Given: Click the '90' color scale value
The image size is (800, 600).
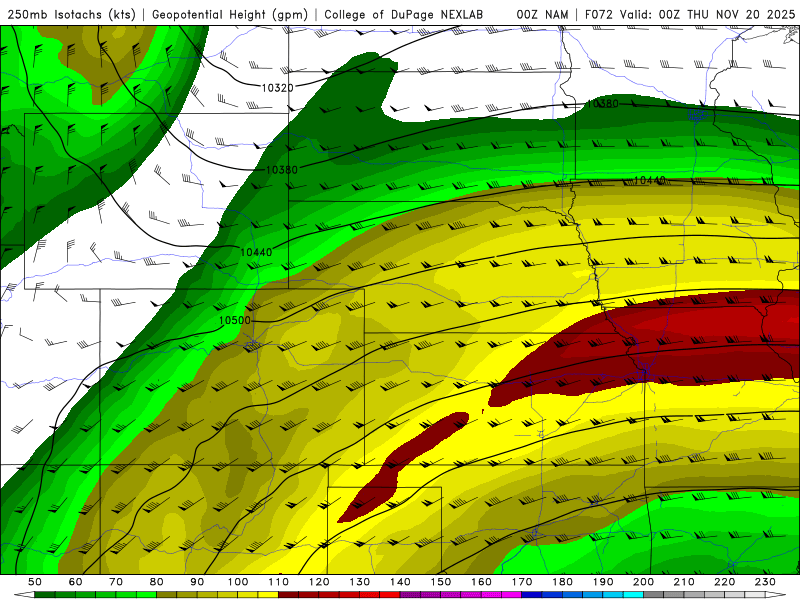Looking at the screenshot, I should 197,582.
